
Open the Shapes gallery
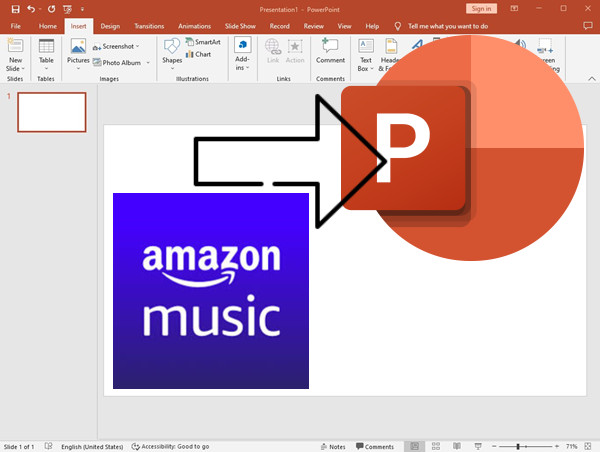172,54
